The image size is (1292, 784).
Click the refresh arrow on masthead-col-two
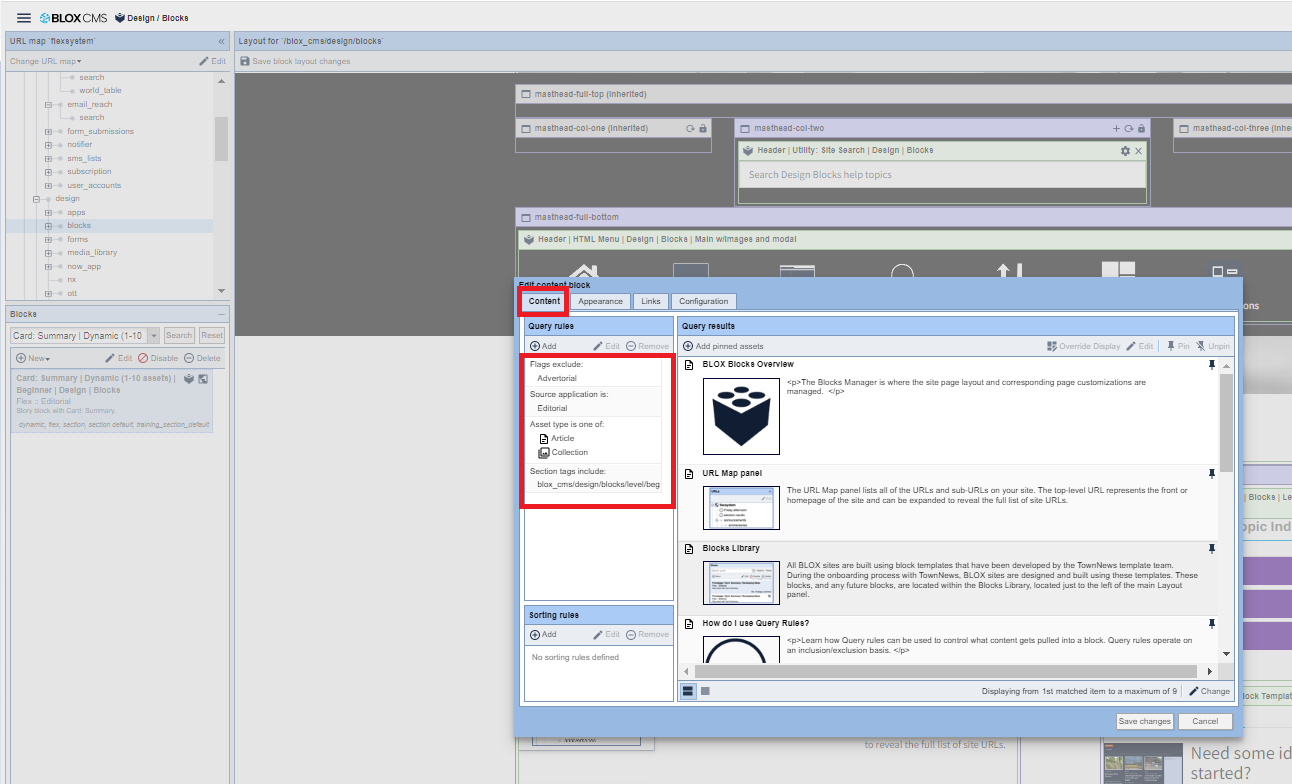[1130, 128]
